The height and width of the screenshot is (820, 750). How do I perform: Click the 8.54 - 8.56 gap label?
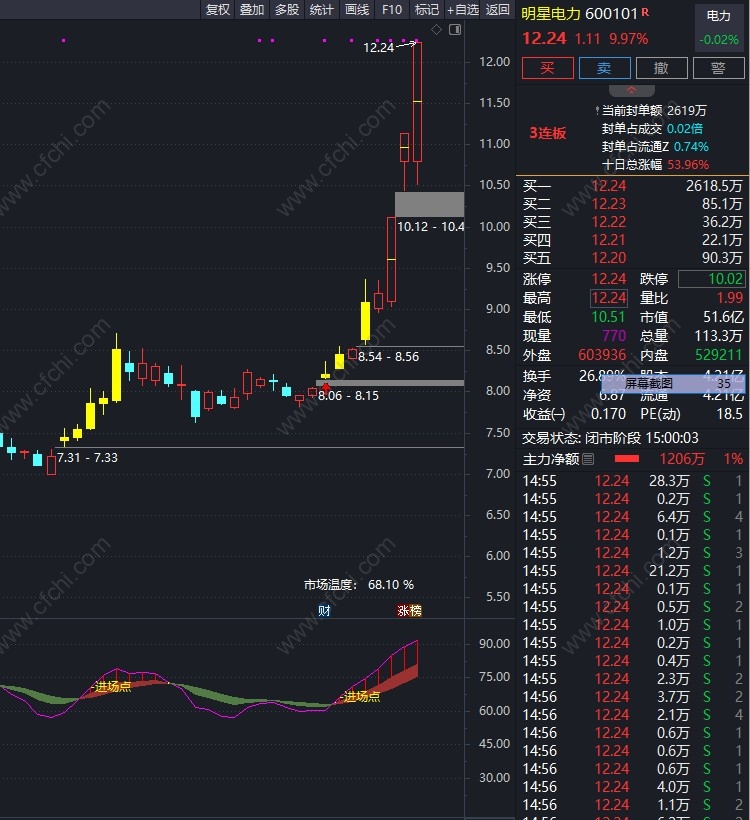click(x=388, y=357)
